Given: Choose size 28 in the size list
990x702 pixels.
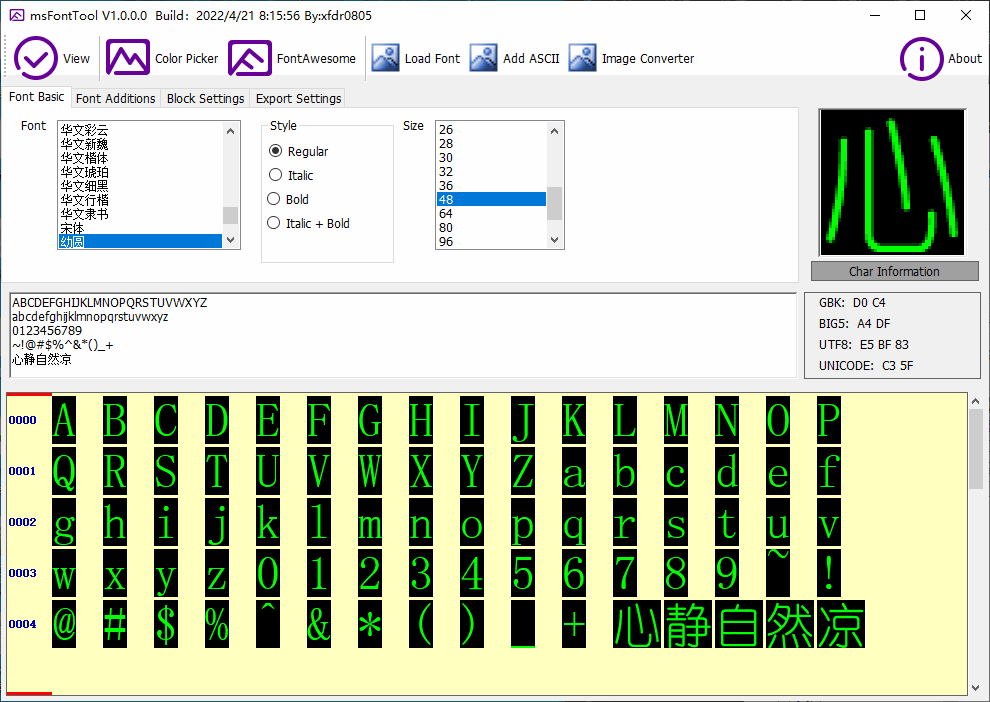Looking at the screenshot, I should pos(491,143).
